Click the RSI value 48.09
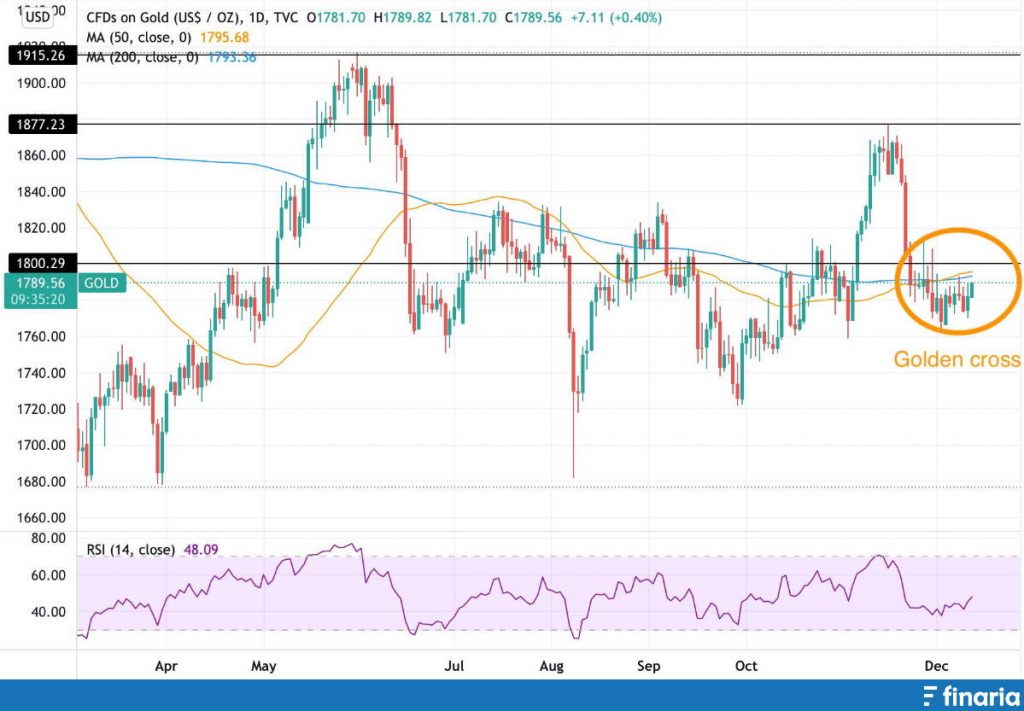 (x=199, y=550)
